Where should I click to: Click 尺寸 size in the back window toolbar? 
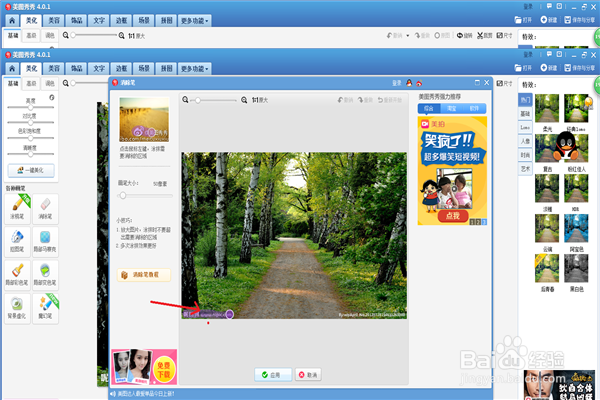point(504,36)
